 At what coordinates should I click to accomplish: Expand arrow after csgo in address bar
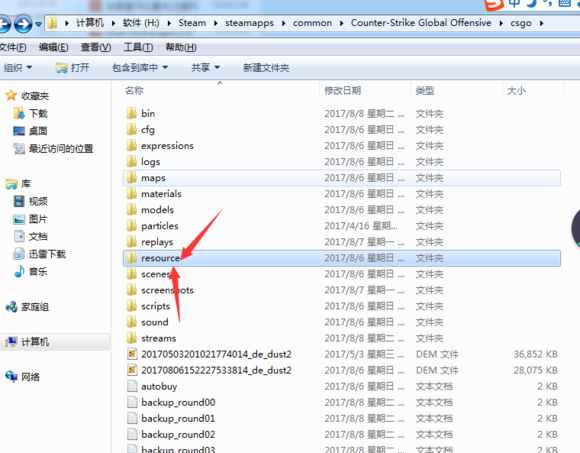[x=542, y=23]
